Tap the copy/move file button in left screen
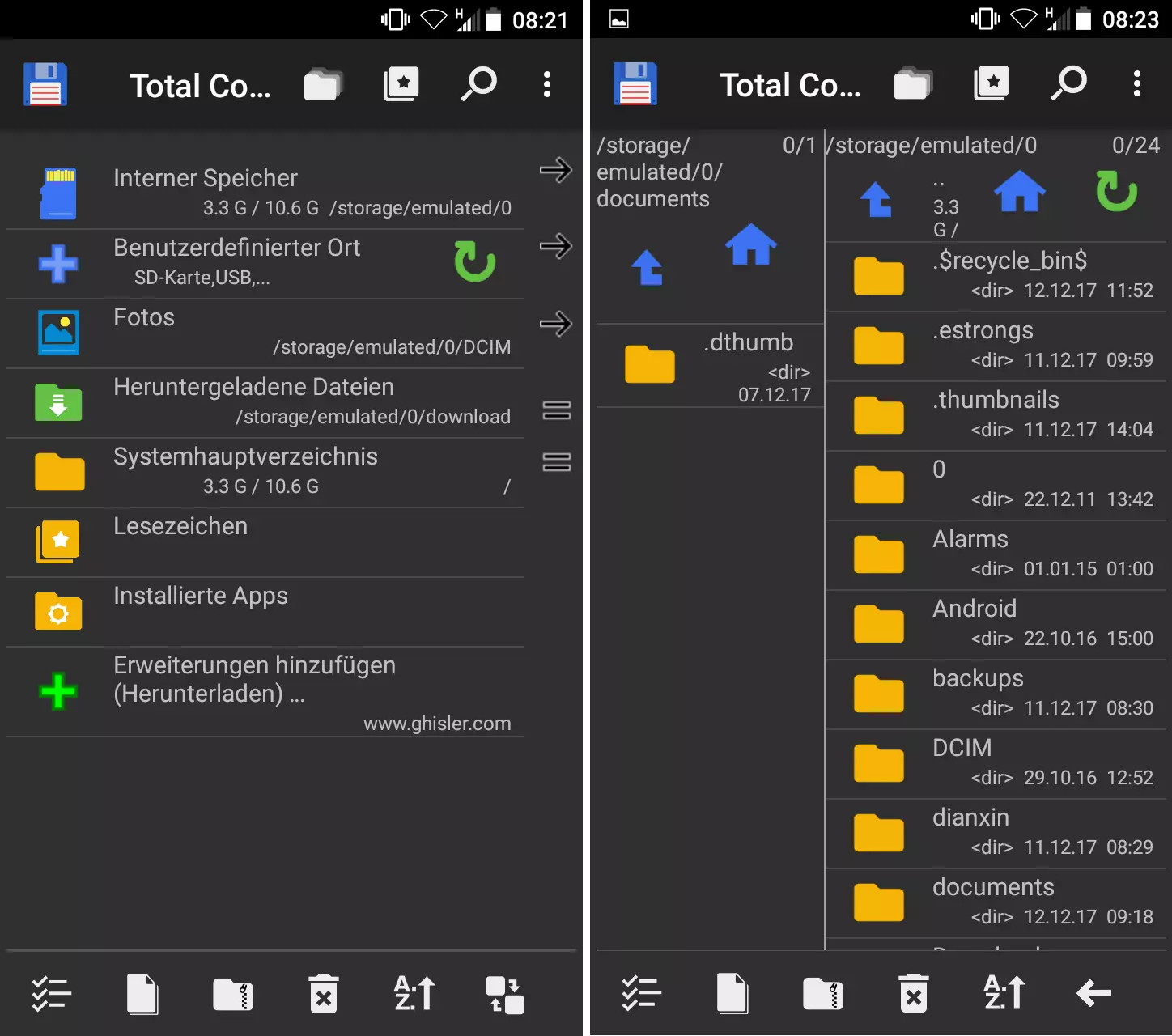 click(142, 994)
